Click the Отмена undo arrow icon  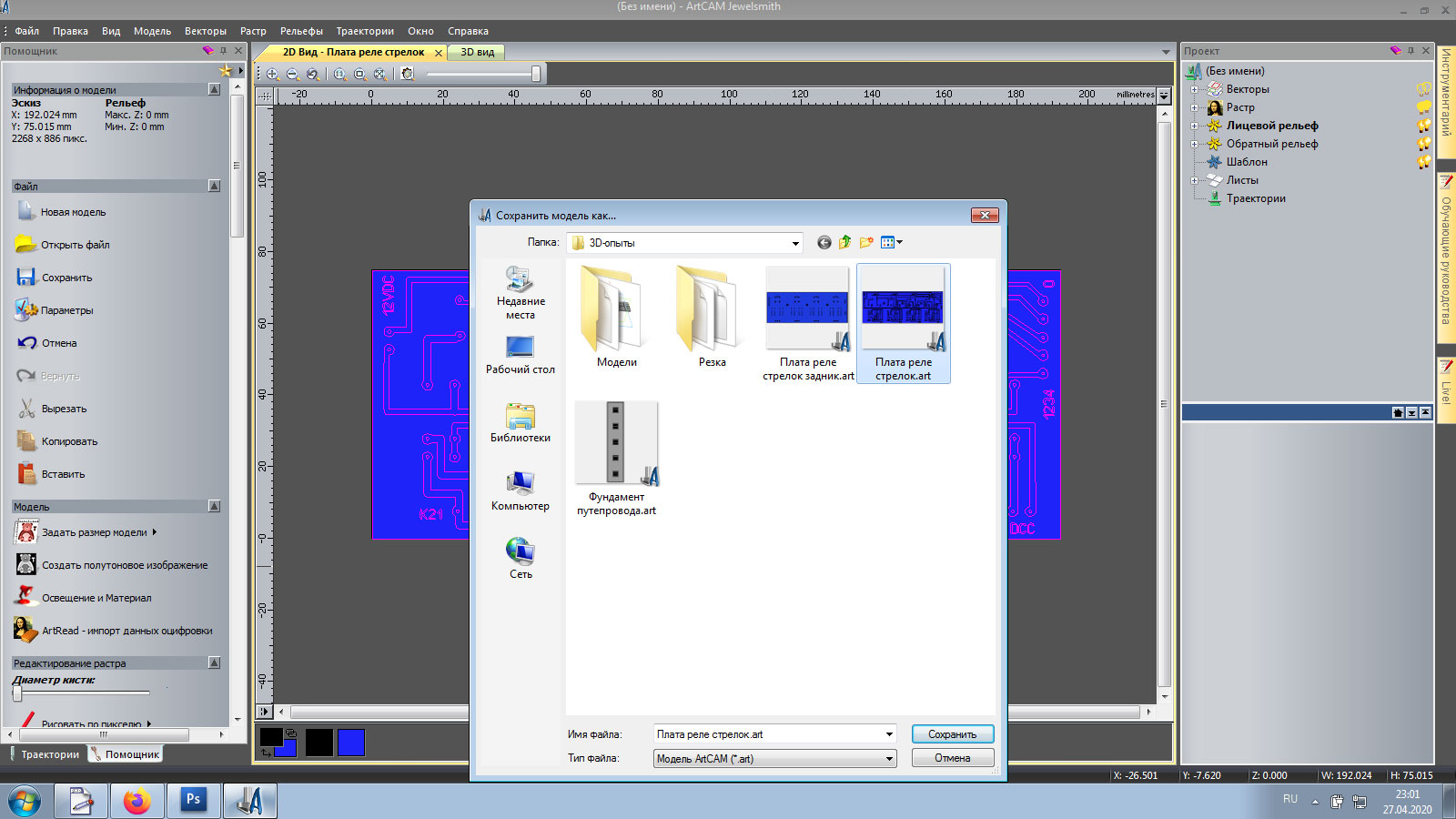tap(26, 343)
